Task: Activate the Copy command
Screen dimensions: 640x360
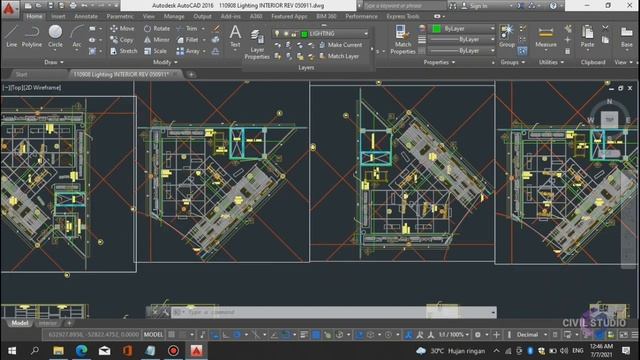Action: pos(121,40)
